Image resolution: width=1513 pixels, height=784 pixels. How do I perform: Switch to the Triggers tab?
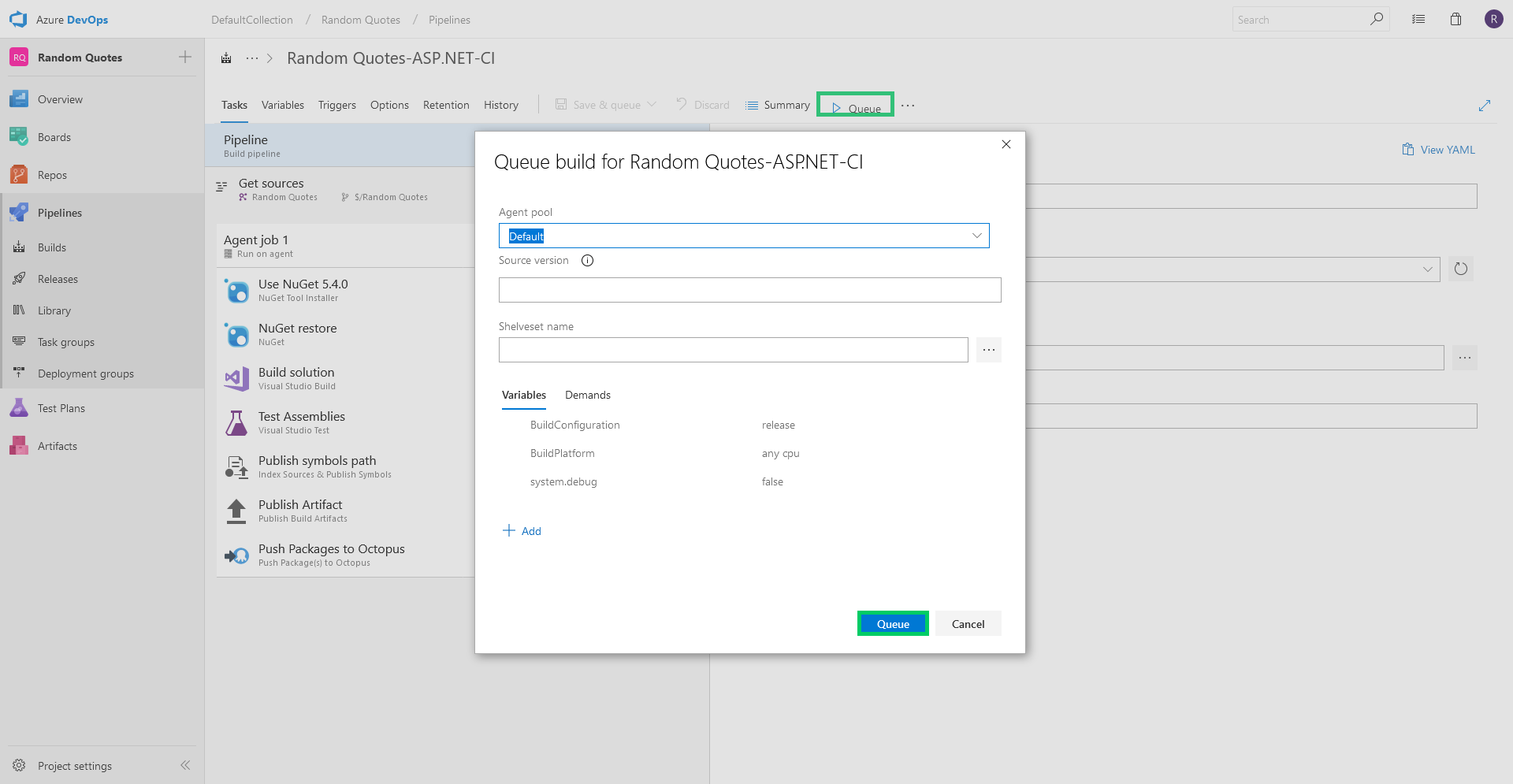click(x=337, y=105)
